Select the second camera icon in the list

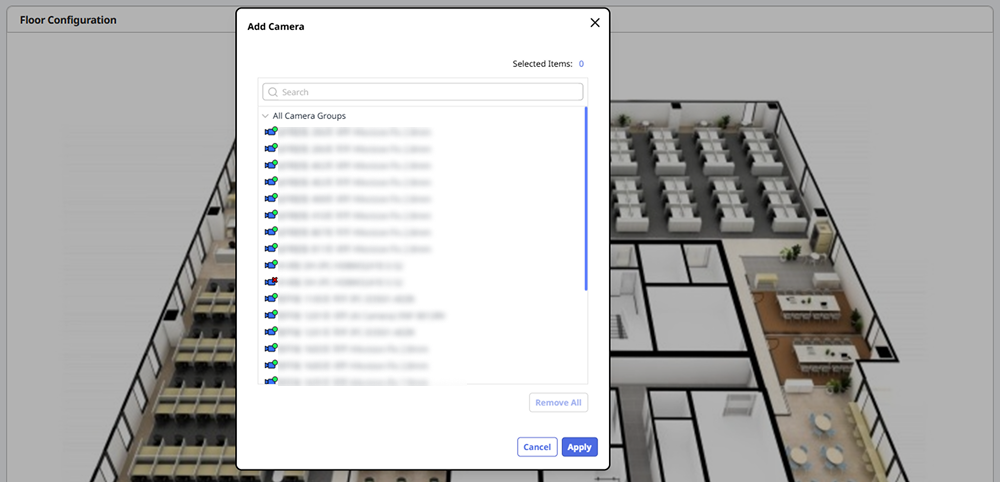(270, 148)
